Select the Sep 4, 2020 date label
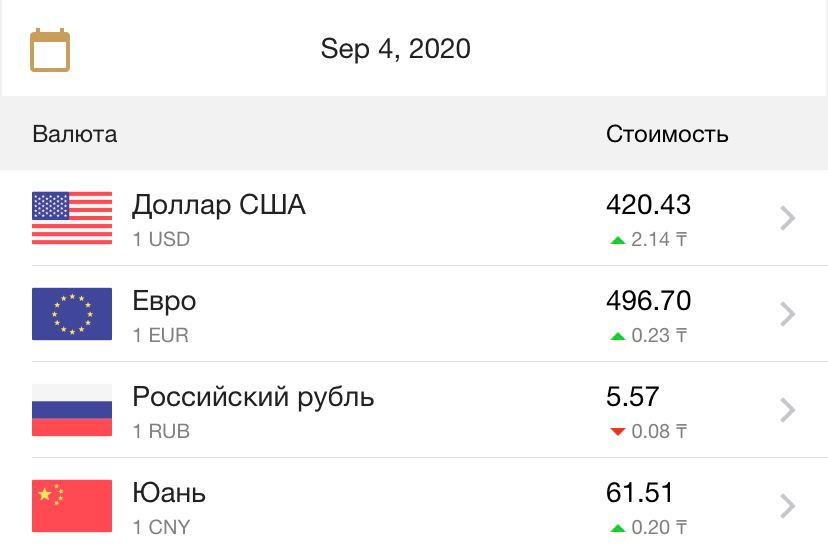828x545 pixels. coord(396,49)
